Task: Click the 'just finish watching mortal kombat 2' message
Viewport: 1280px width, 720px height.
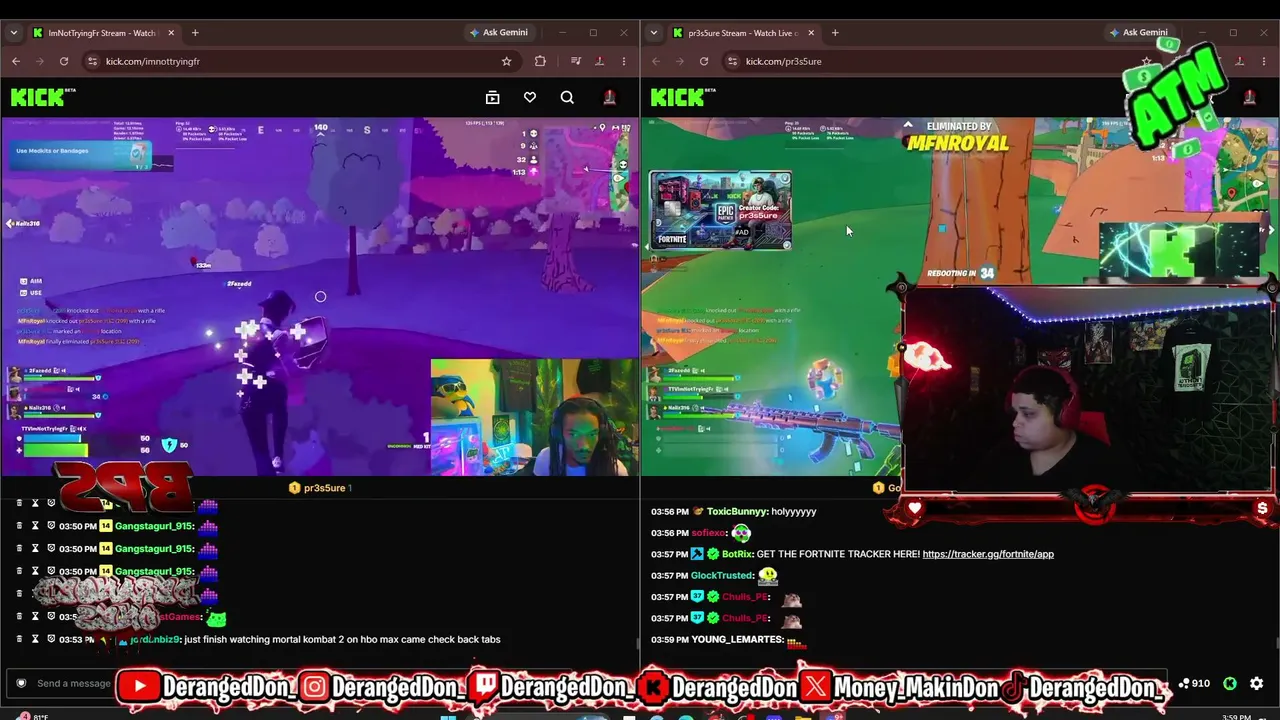Action: [x=342, y=639]
